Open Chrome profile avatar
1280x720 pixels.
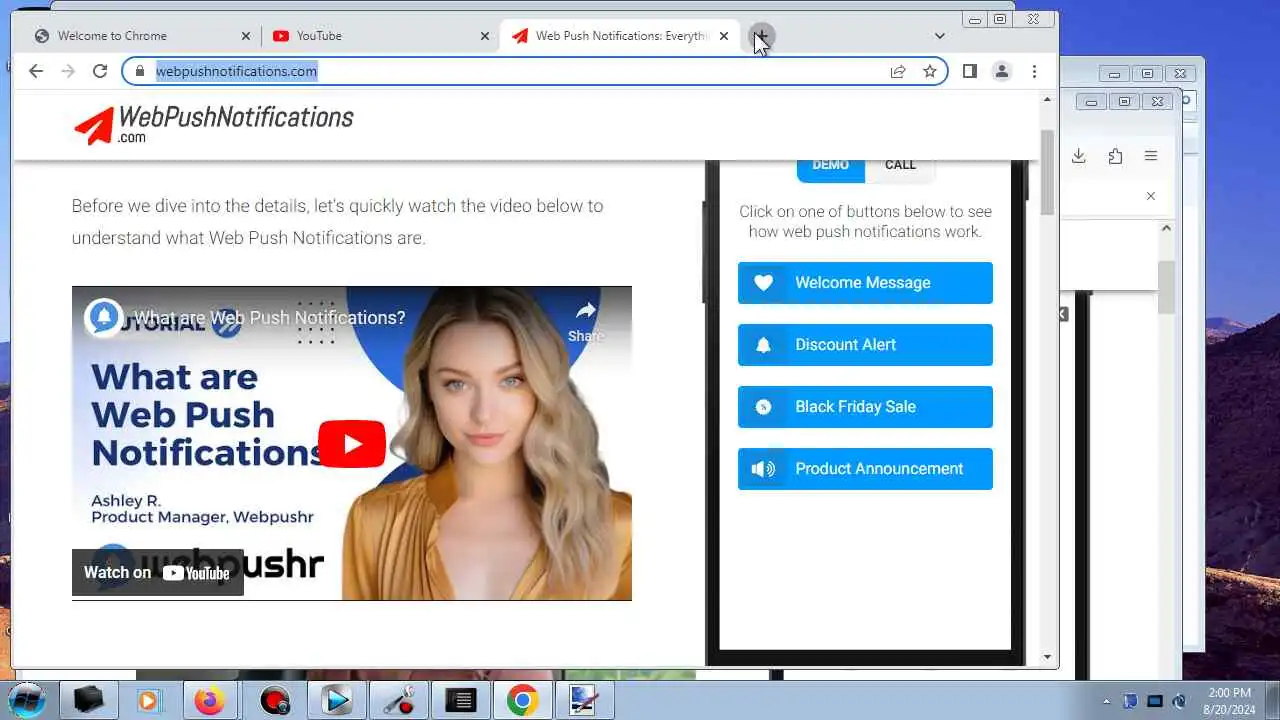pos(1001,71)
